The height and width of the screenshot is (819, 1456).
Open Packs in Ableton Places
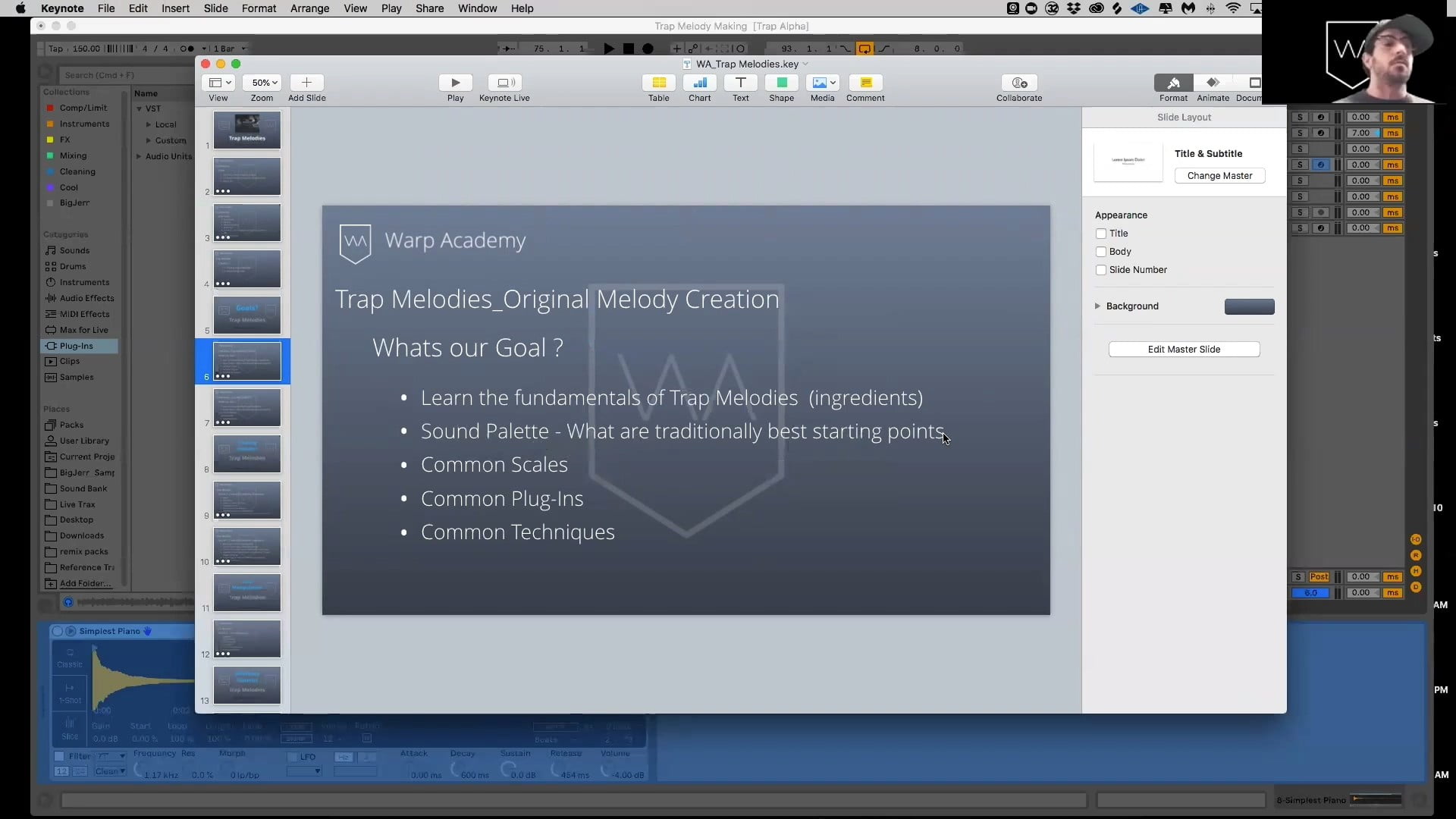[x=71, y=425]
